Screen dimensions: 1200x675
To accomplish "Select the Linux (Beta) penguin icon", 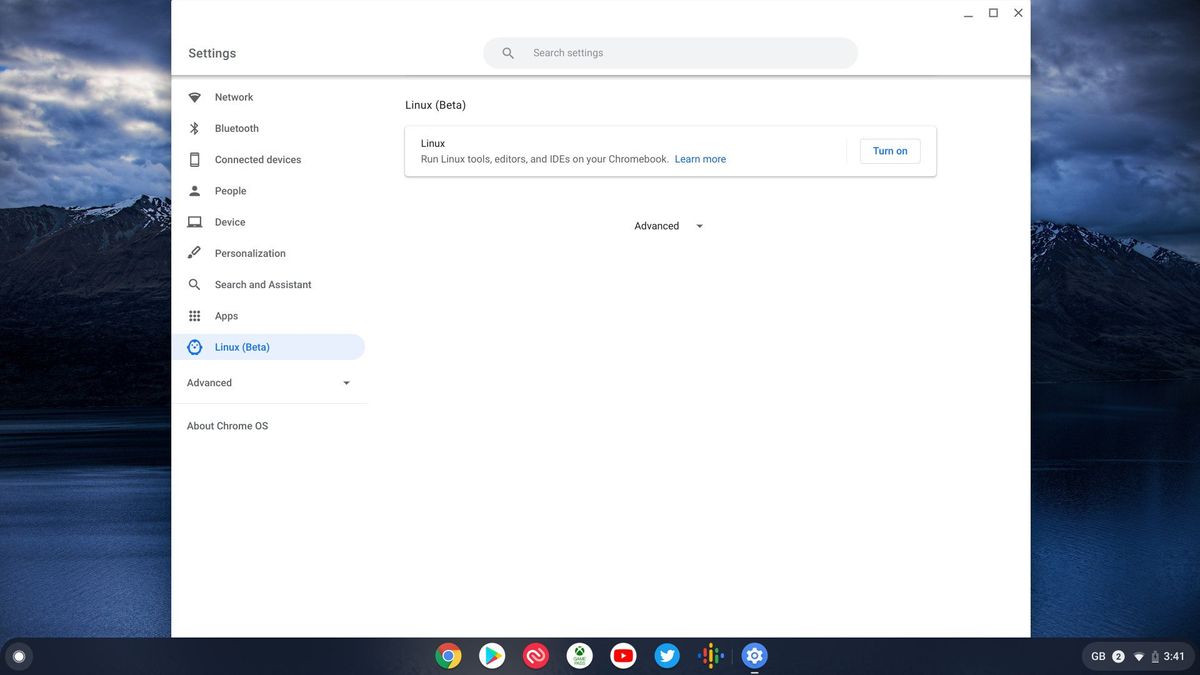I will [194, 346].
